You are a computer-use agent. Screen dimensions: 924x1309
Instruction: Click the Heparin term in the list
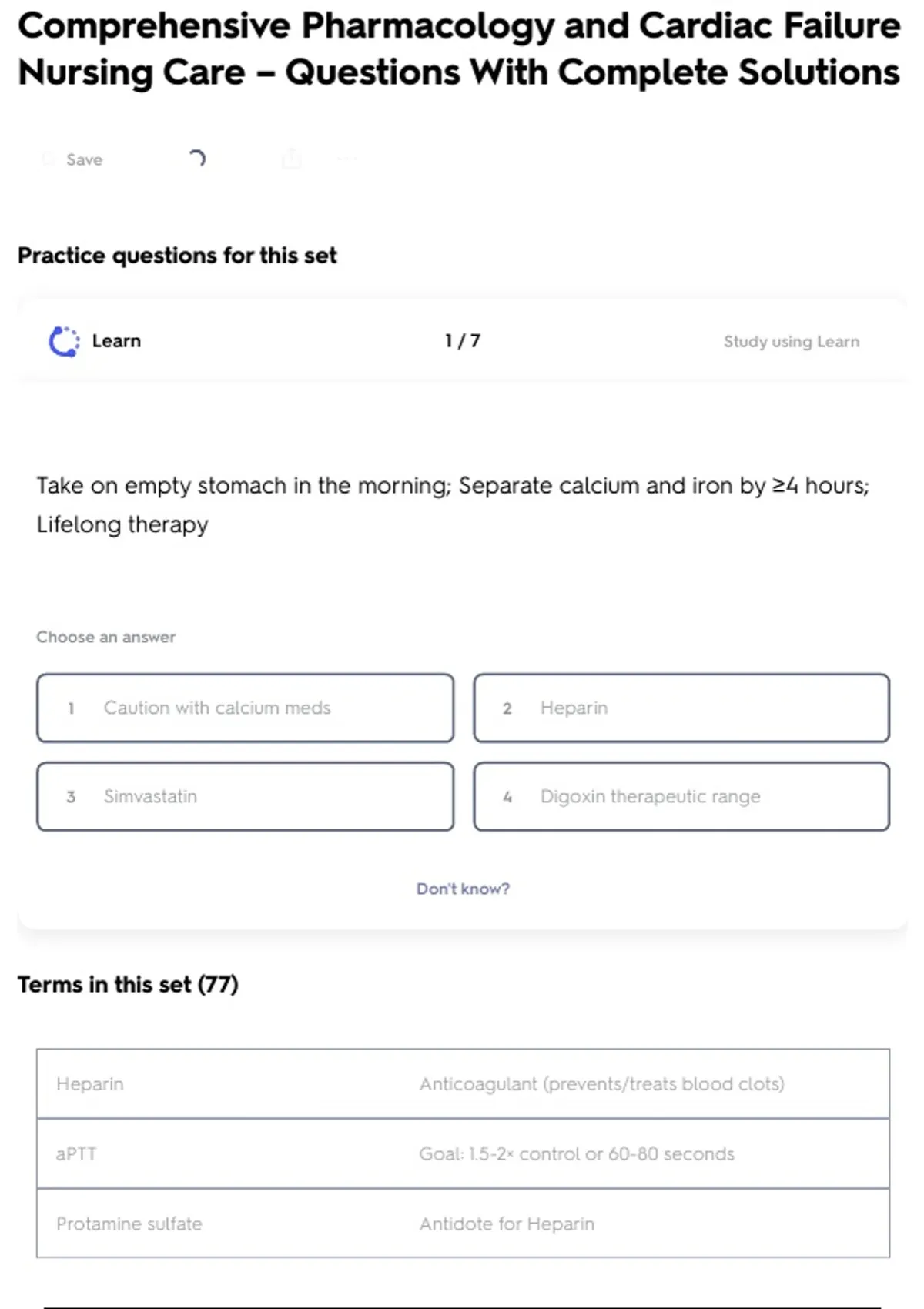(90, 1083)
